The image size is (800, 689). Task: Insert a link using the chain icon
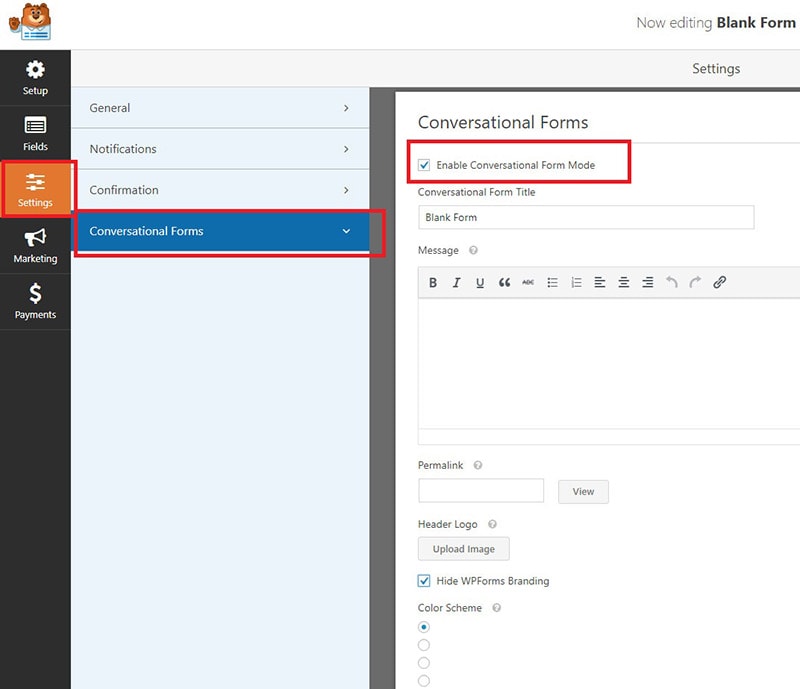tap(719, 282)
